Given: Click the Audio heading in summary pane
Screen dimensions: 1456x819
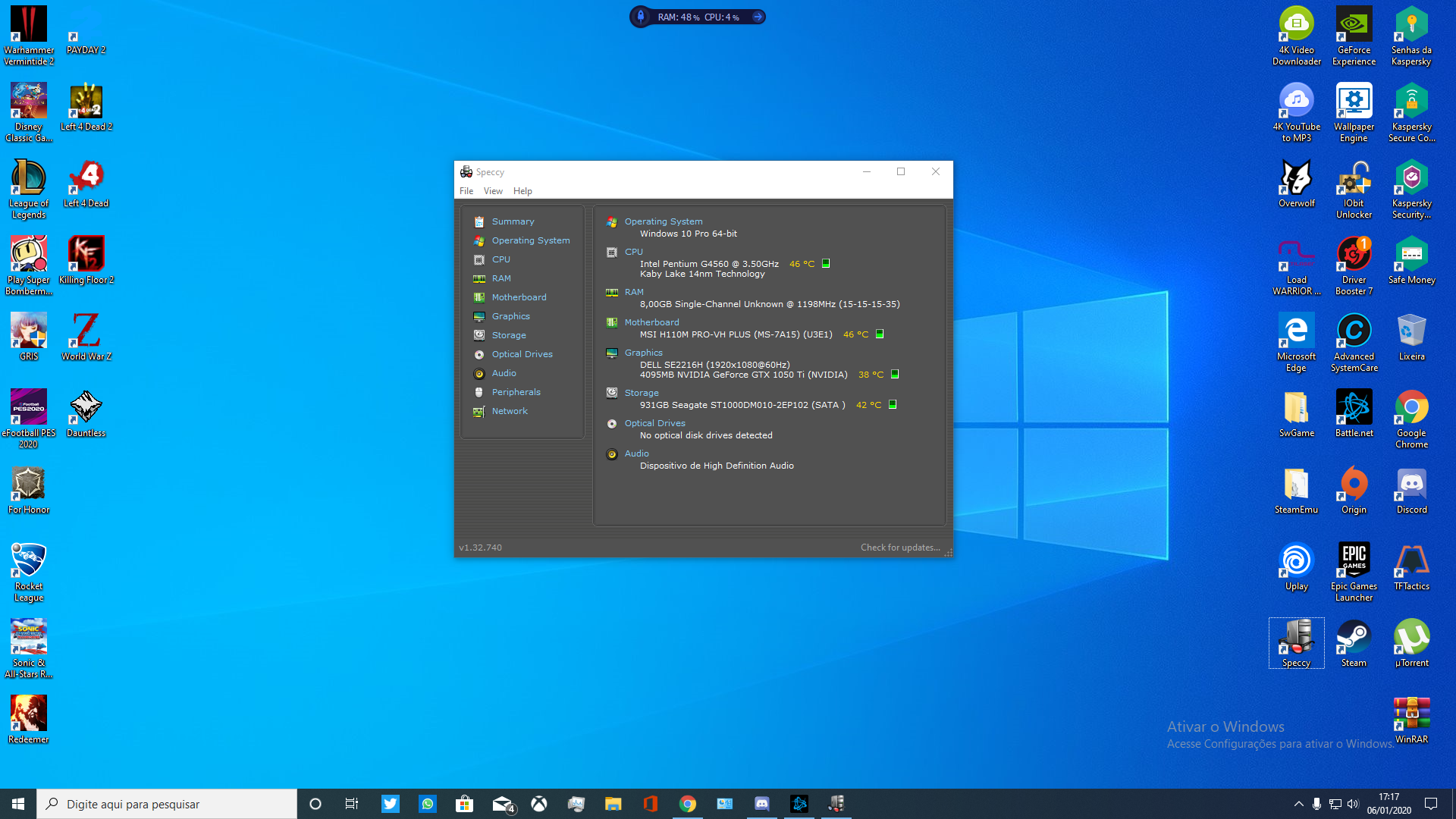Looking at the screenshot, I should click(x=636, y=453).
